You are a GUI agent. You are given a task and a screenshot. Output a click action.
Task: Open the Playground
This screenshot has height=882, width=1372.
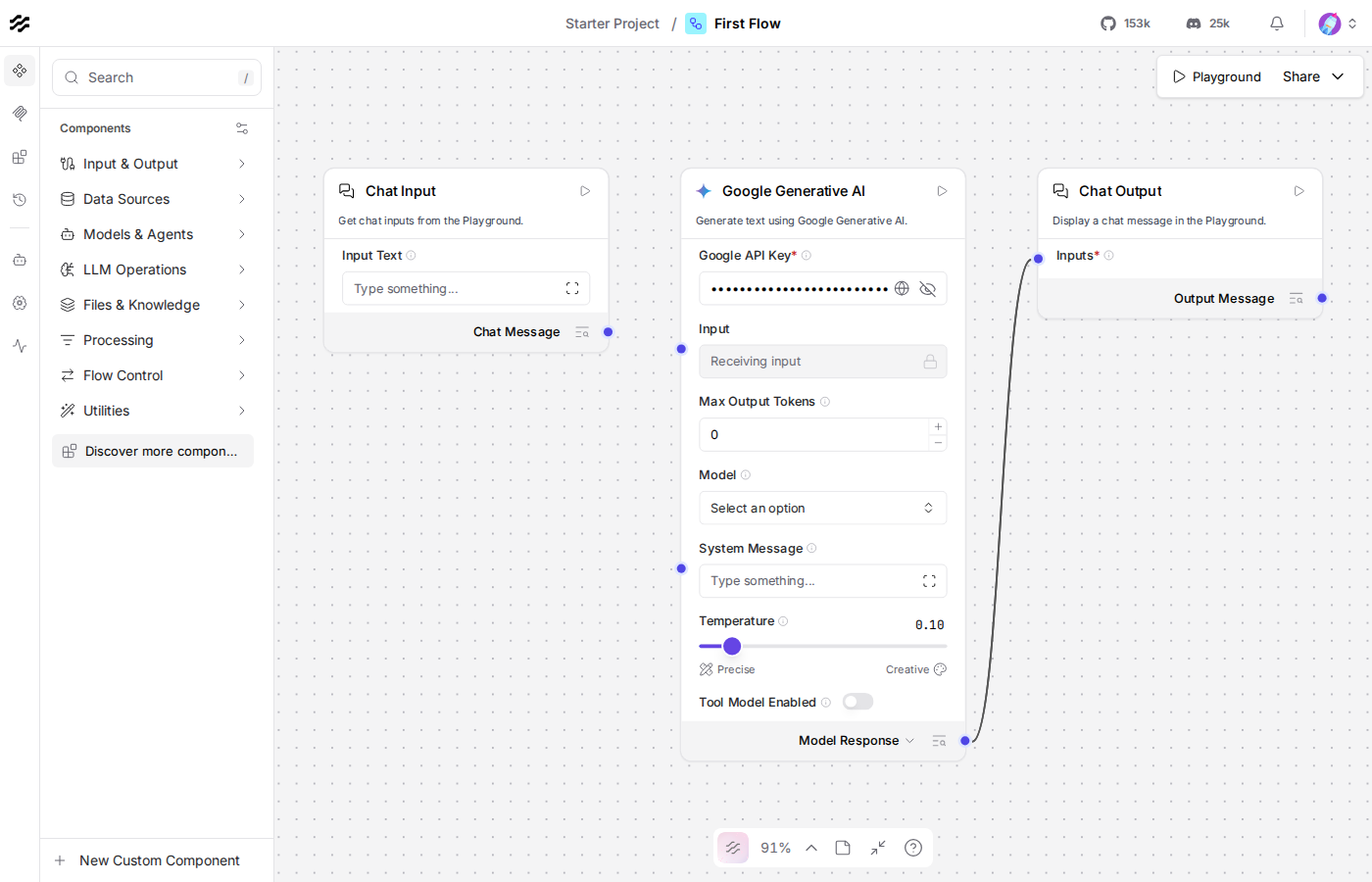click(1217, 76)
